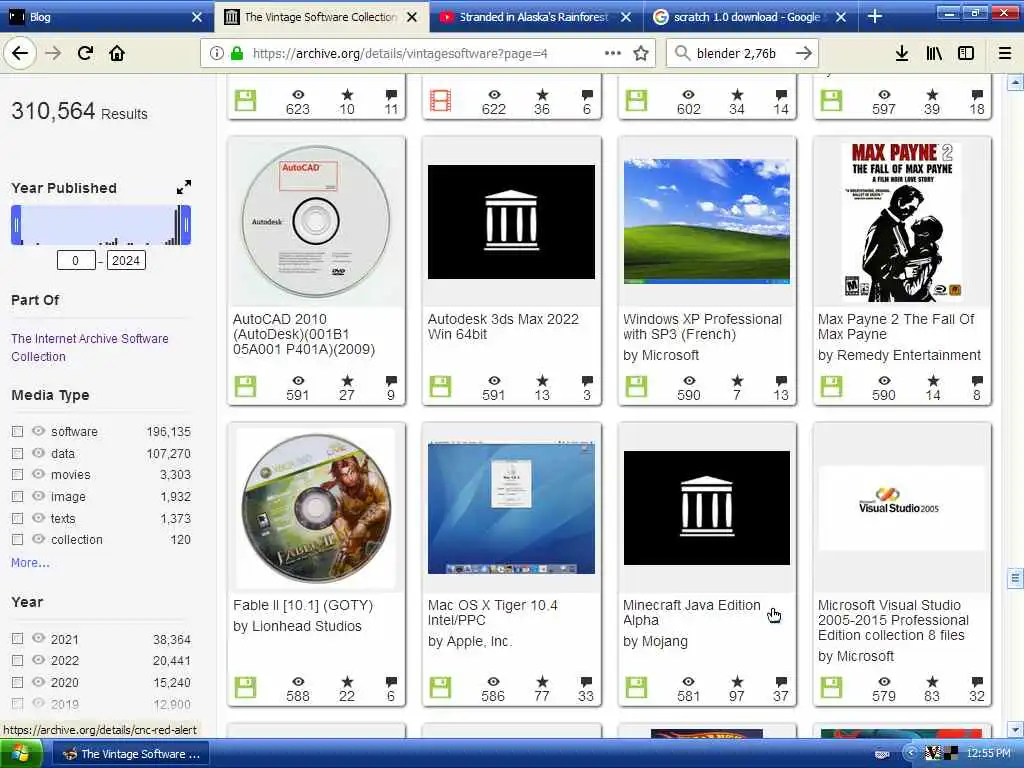1024x768 pixels.
Task: Close the Blog tab
Action: pos(197,17)
